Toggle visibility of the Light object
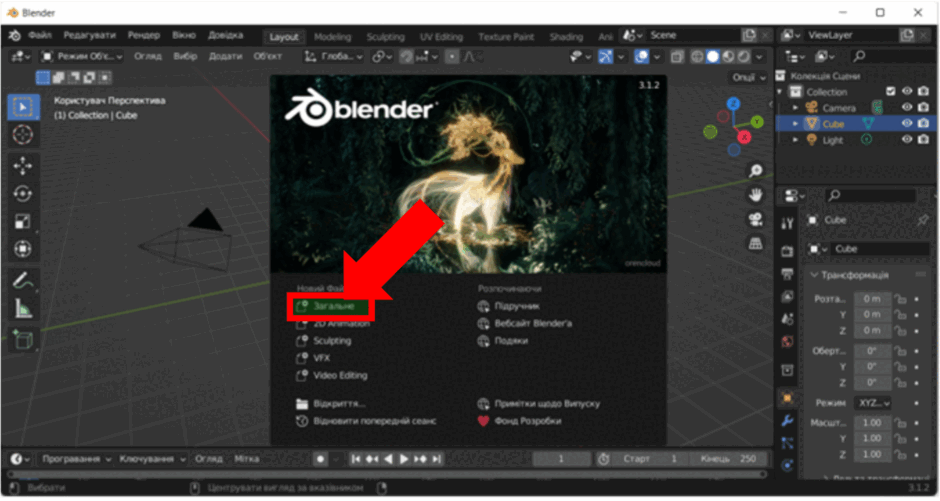Viewport: 940px width, 501px height. tap(907, 140)
